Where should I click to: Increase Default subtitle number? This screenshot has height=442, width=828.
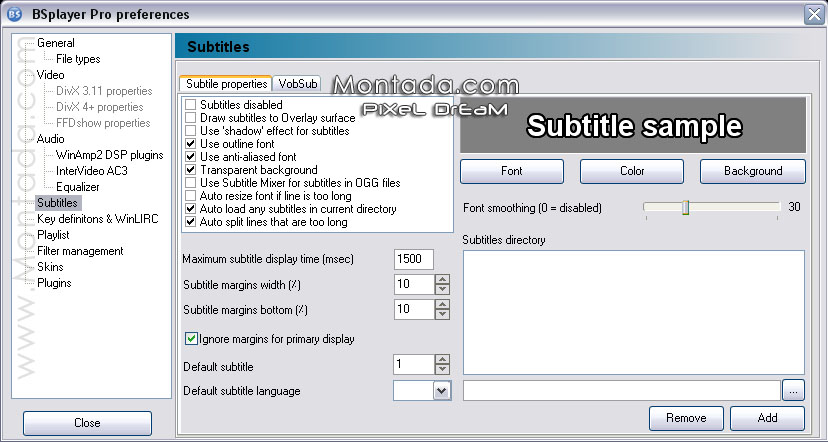coord(443,359)
